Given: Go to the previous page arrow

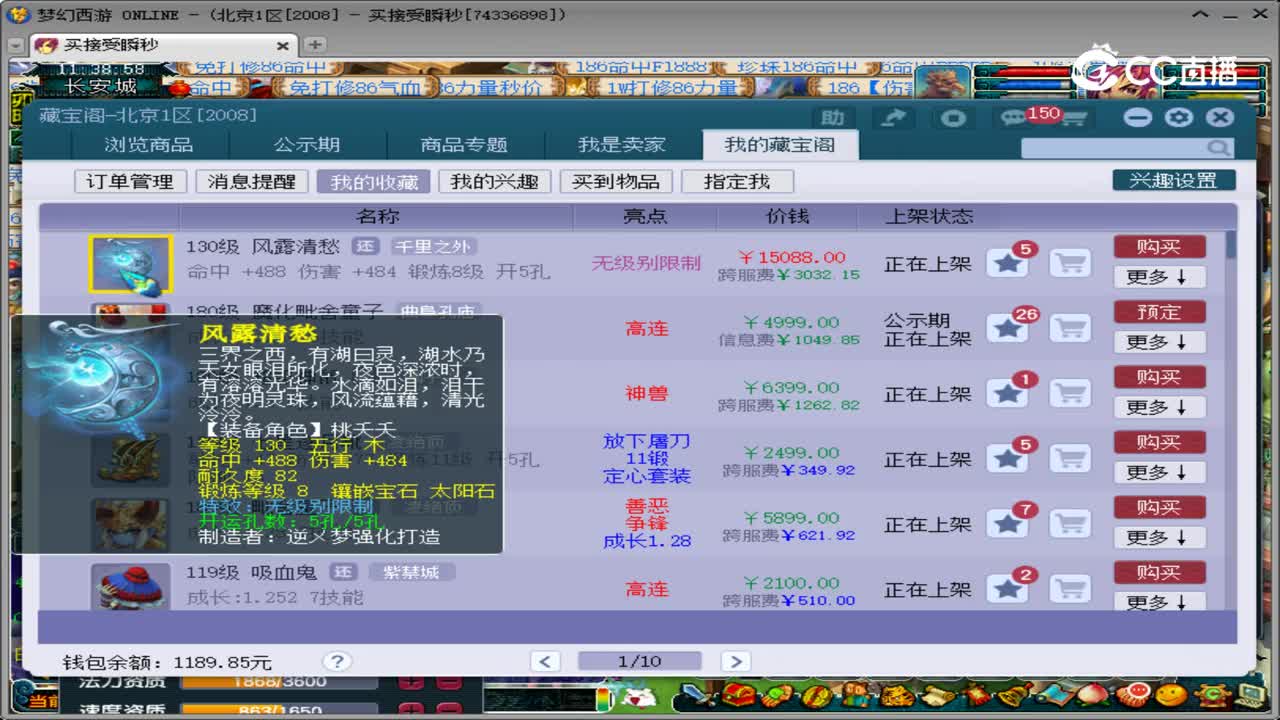Looking at the screenshot, I should click(x=545, y=661).
